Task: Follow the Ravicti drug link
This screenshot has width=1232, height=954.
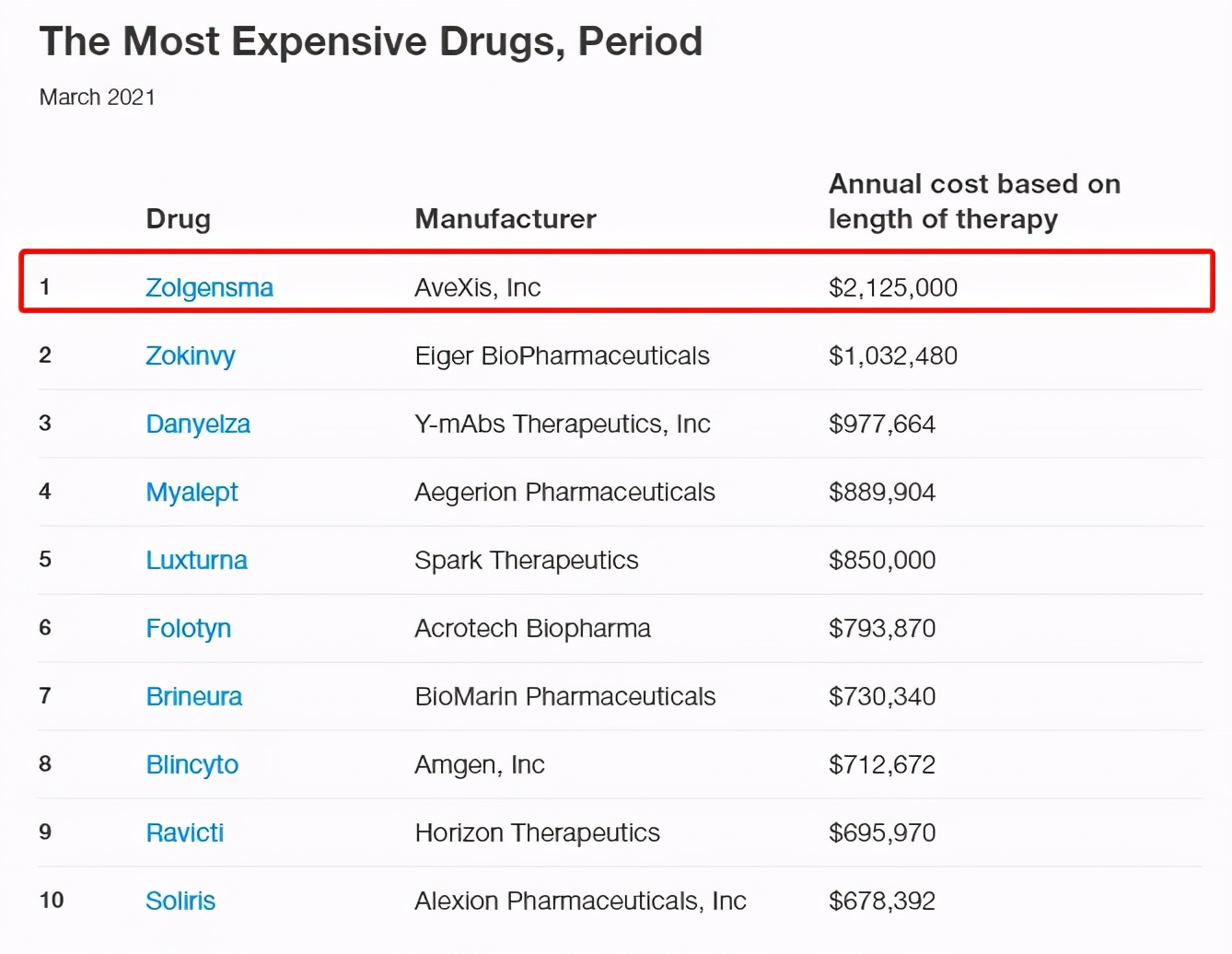Action: point(184,833)
